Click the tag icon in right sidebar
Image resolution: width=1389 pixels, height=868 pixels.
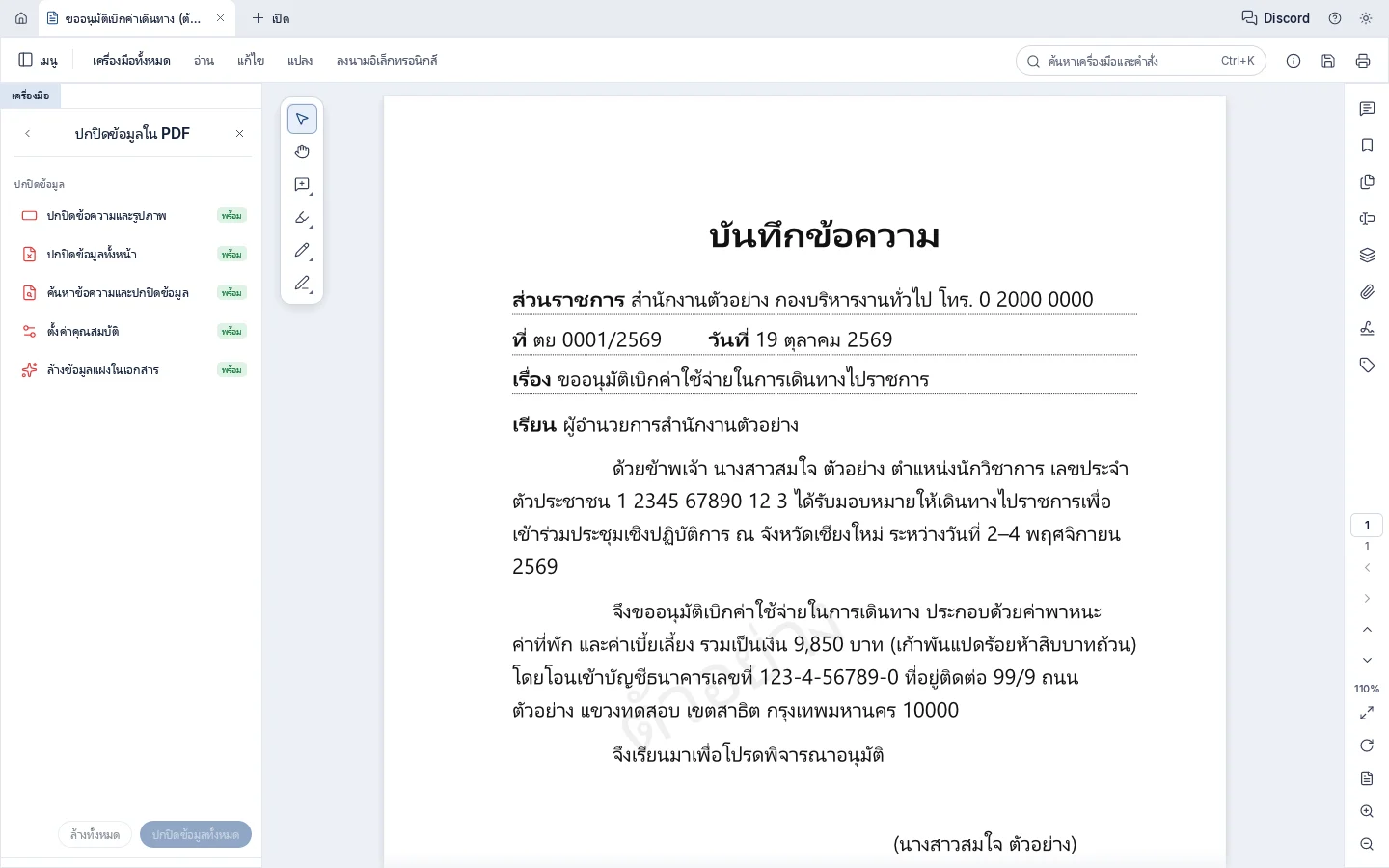[1367, 366]
